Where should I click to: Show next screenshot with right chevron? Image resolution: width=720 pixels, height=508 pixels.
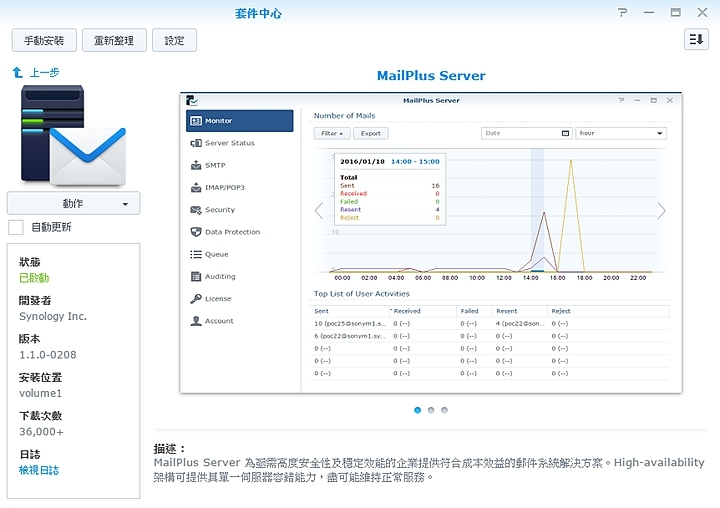click(661, 210)
